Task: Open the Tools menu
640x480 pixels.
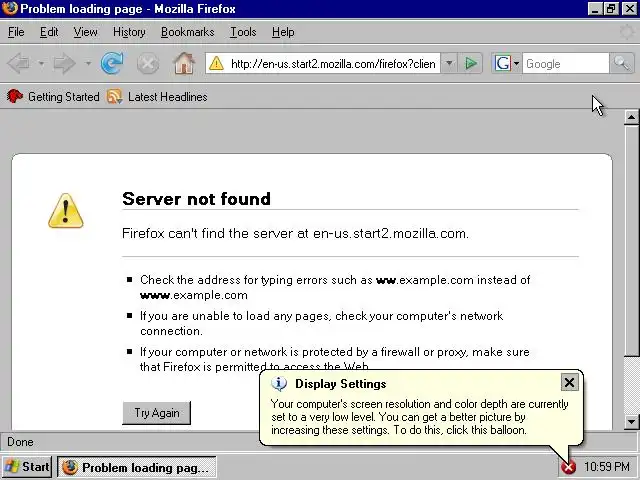Action: 243,32
